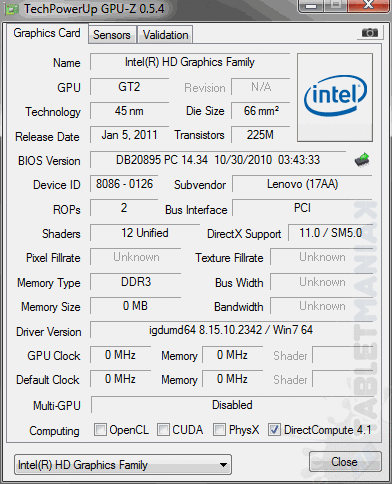Click the Revision field showing N/A
392x484 pixels.
click(x=261, y=87)
